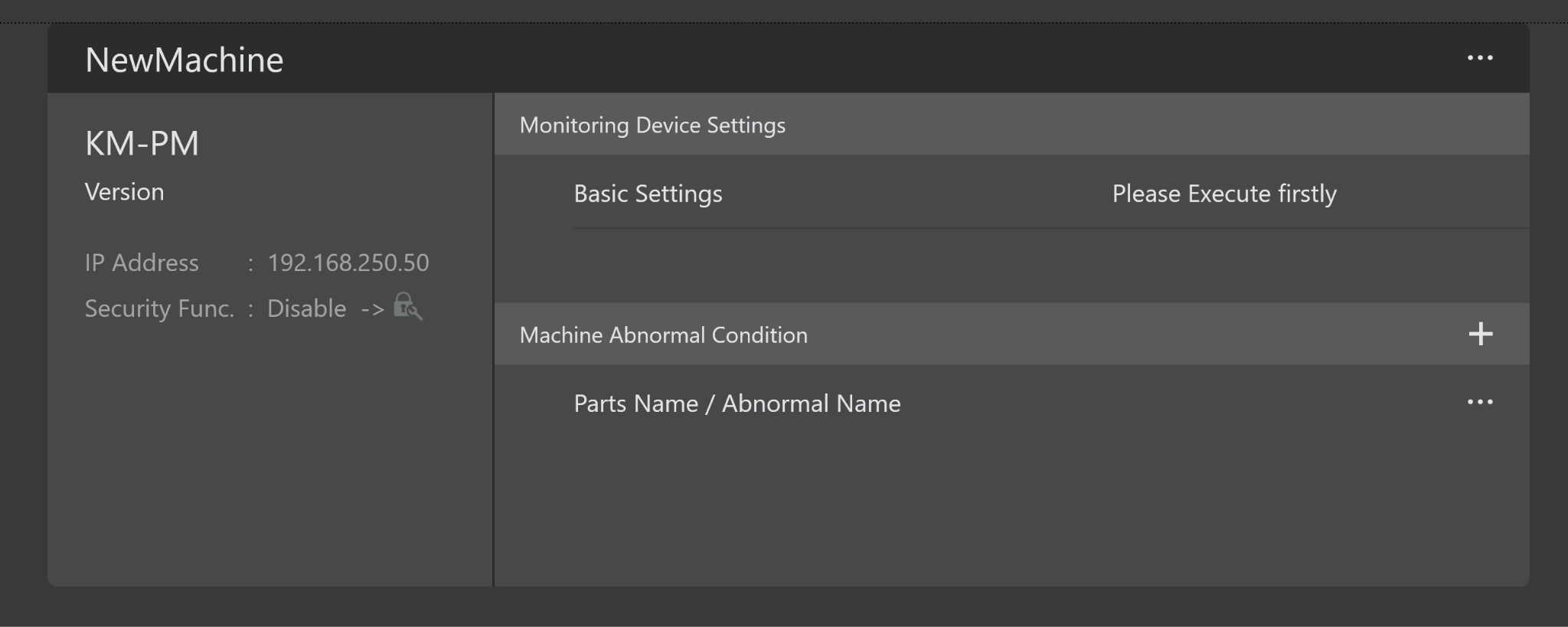The width and height of the screenshot is (1568, 627).
Task: Click the security lock key icon
Action: pos(407,306)
